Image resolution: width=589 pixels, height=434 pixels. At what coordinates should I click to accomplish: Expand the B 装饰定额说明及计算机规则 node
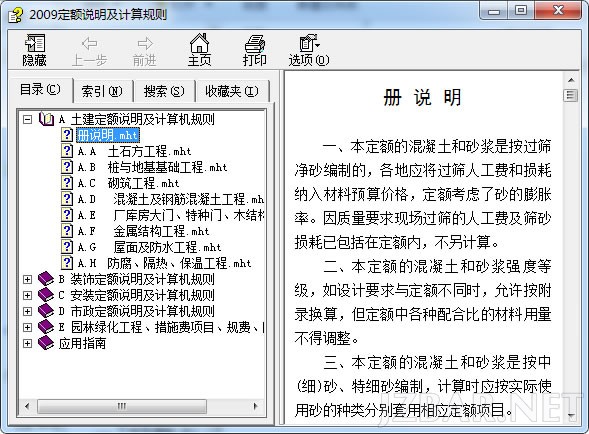[x=27, y=279]
